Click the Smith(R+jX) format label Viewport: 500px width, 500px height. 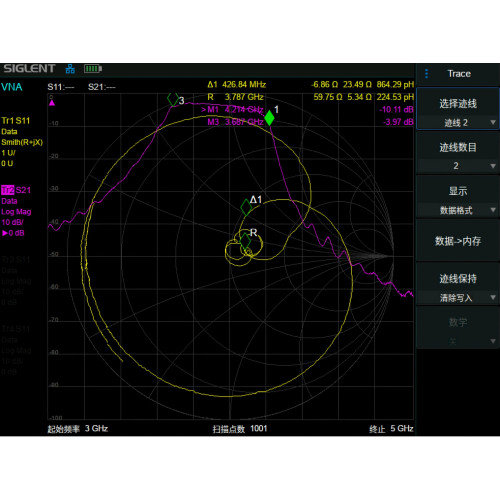[22, 142]
